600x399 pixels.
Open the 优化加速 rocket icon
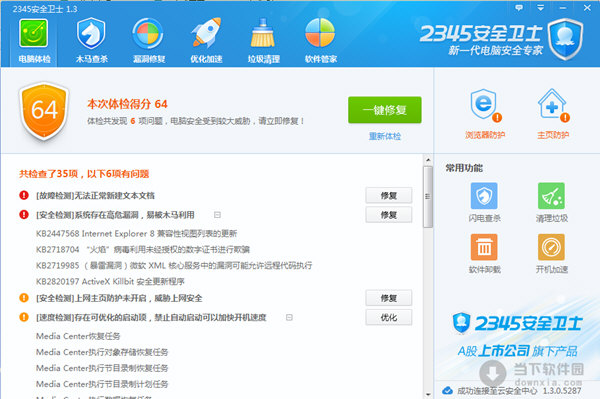tap(206, 40)
